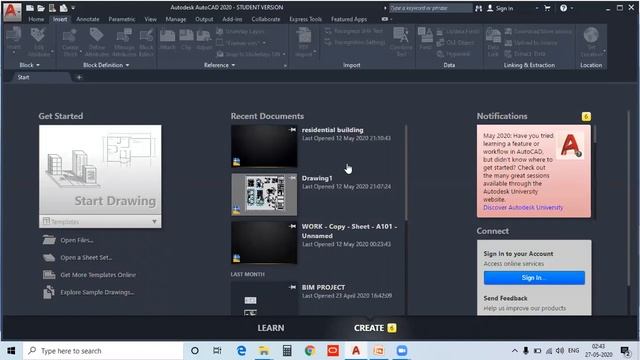The width and height of the screenshot is (640, 360).
Task: Click the PDF Import ribbon icon
Action: pyautogui.click(x=304, y=41)
